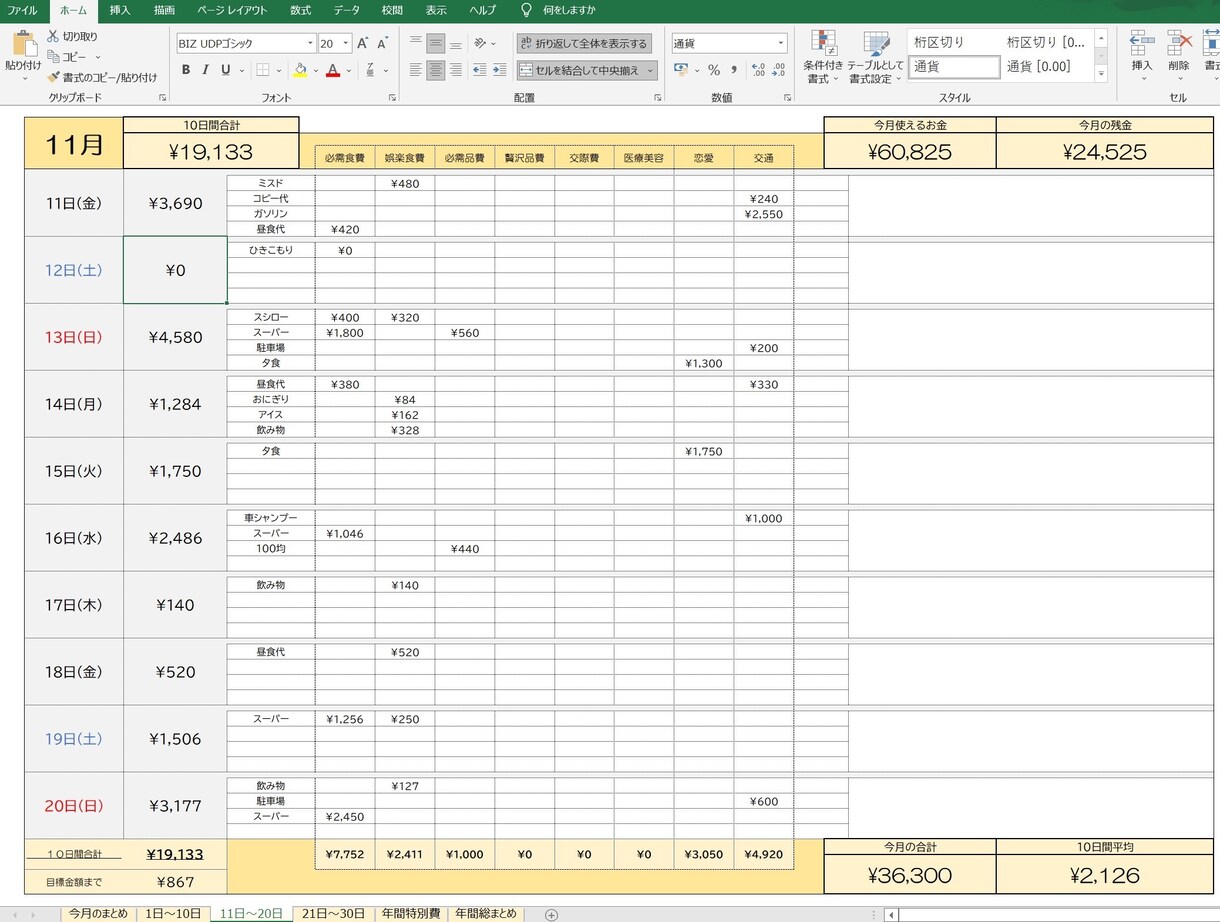Decrease decimal places
The height and width of the screenshot is (922, 1220).
pos(779,70)
